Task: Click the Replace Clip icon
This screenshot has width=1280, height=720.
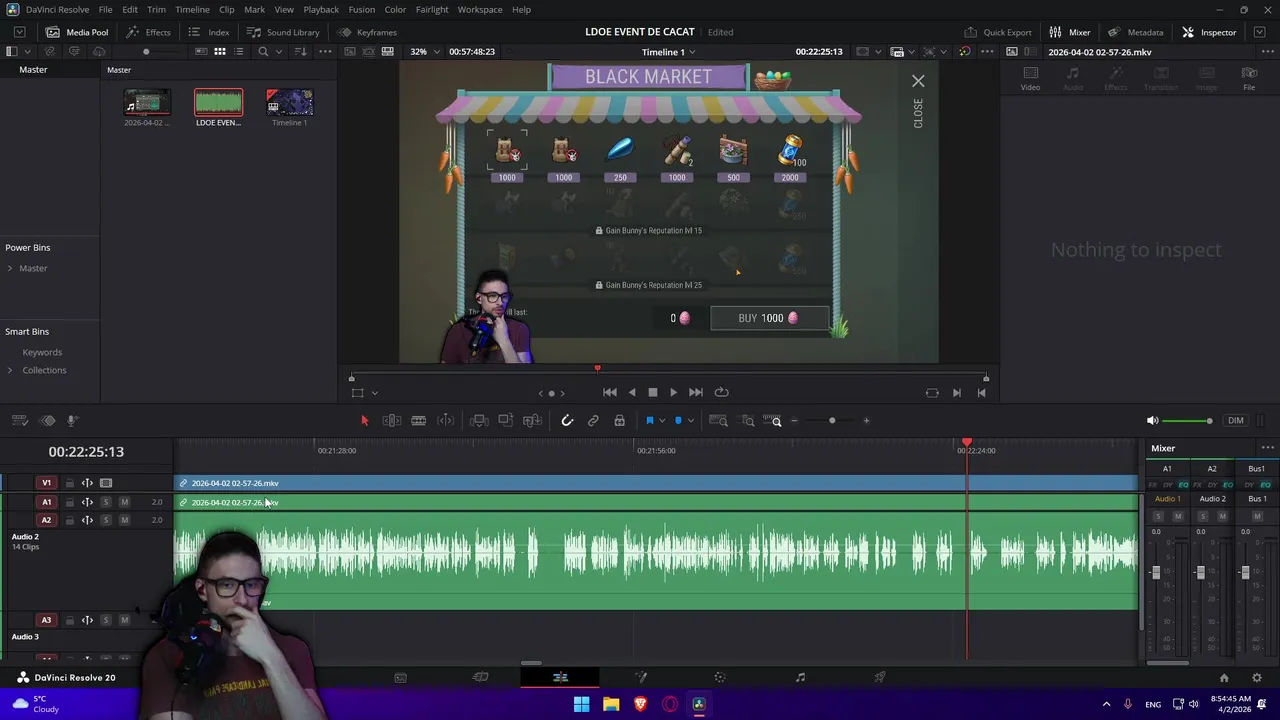Action: pos(532,421)
